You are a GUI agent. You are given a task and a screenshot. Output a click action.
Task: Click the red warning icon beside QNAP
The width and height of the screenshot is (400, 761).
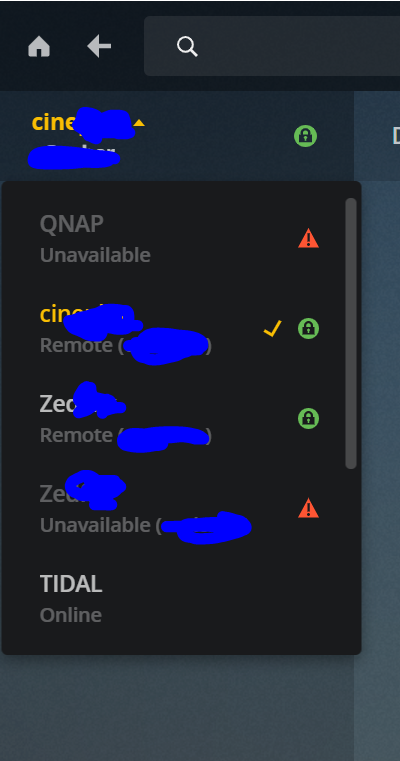[308, 239]
